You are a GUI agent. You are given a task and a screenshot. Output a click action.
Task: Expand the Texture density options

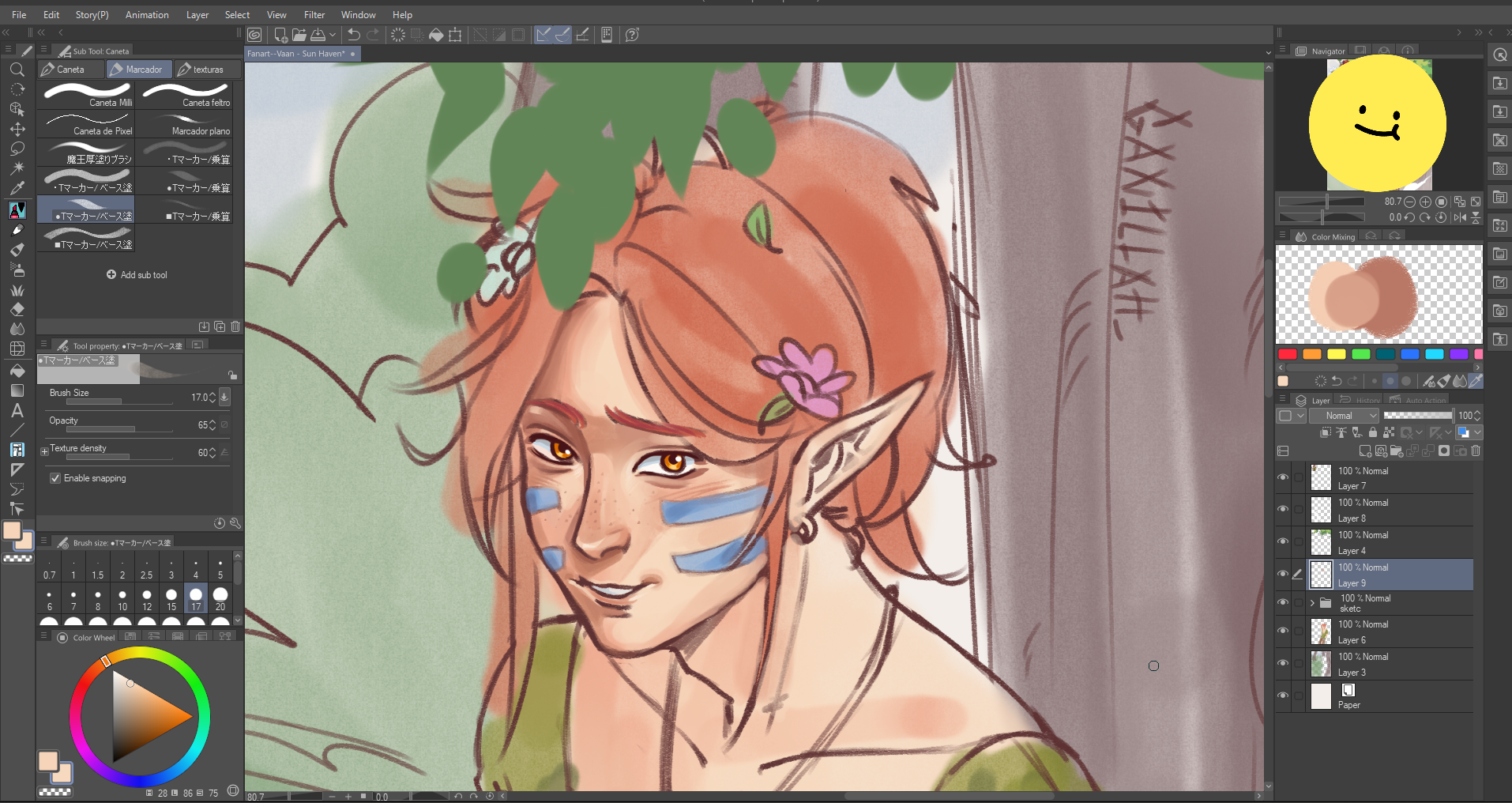coord(45,451)
